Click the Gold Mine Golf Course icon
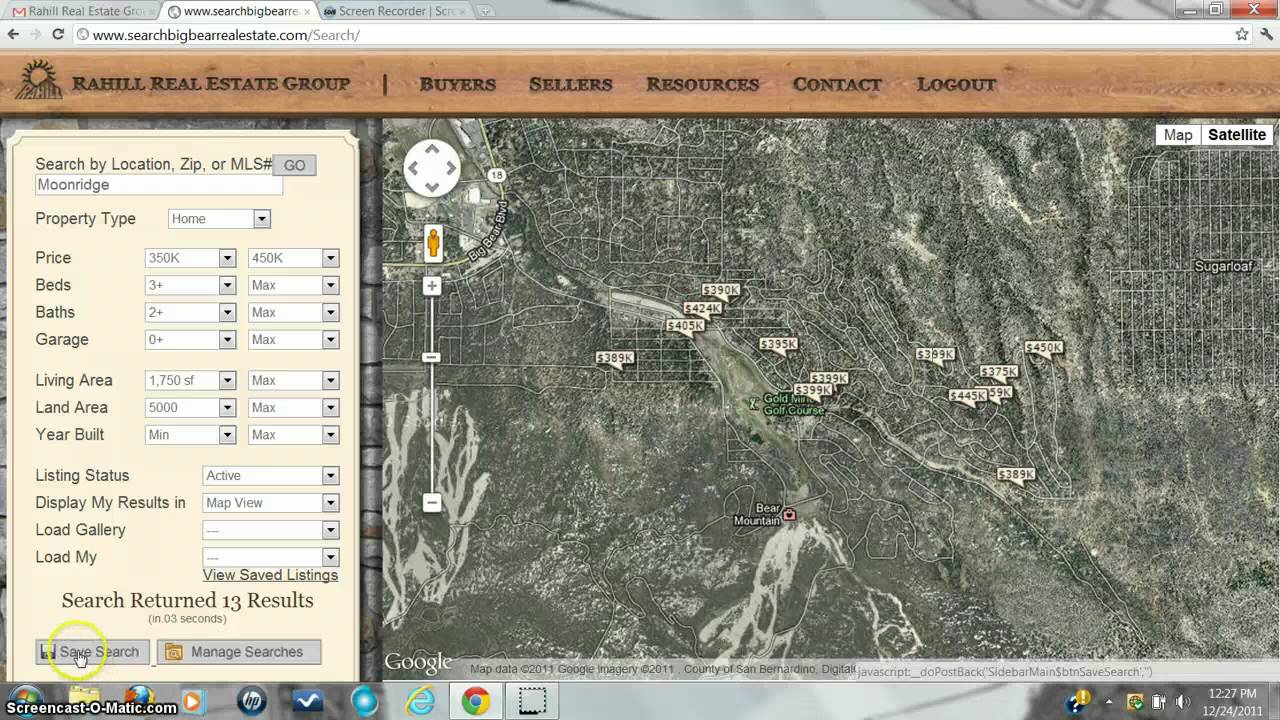Screen dimensions: 1280x720 [754, 404]
